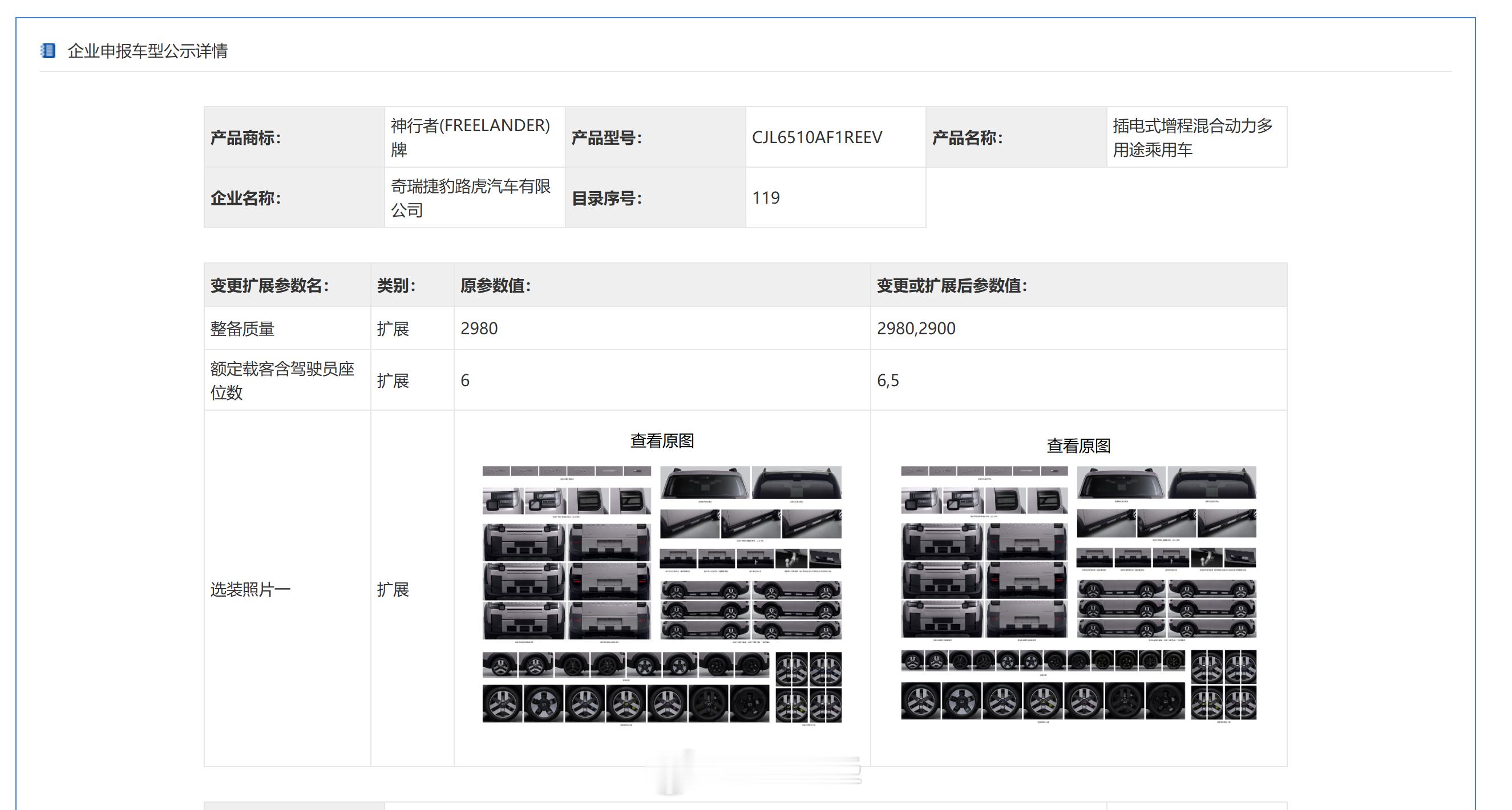Click column header 变更扩展参数名
Image resolution: width=1512 pixels, height=810 pixels.
(x=287, y=285)
